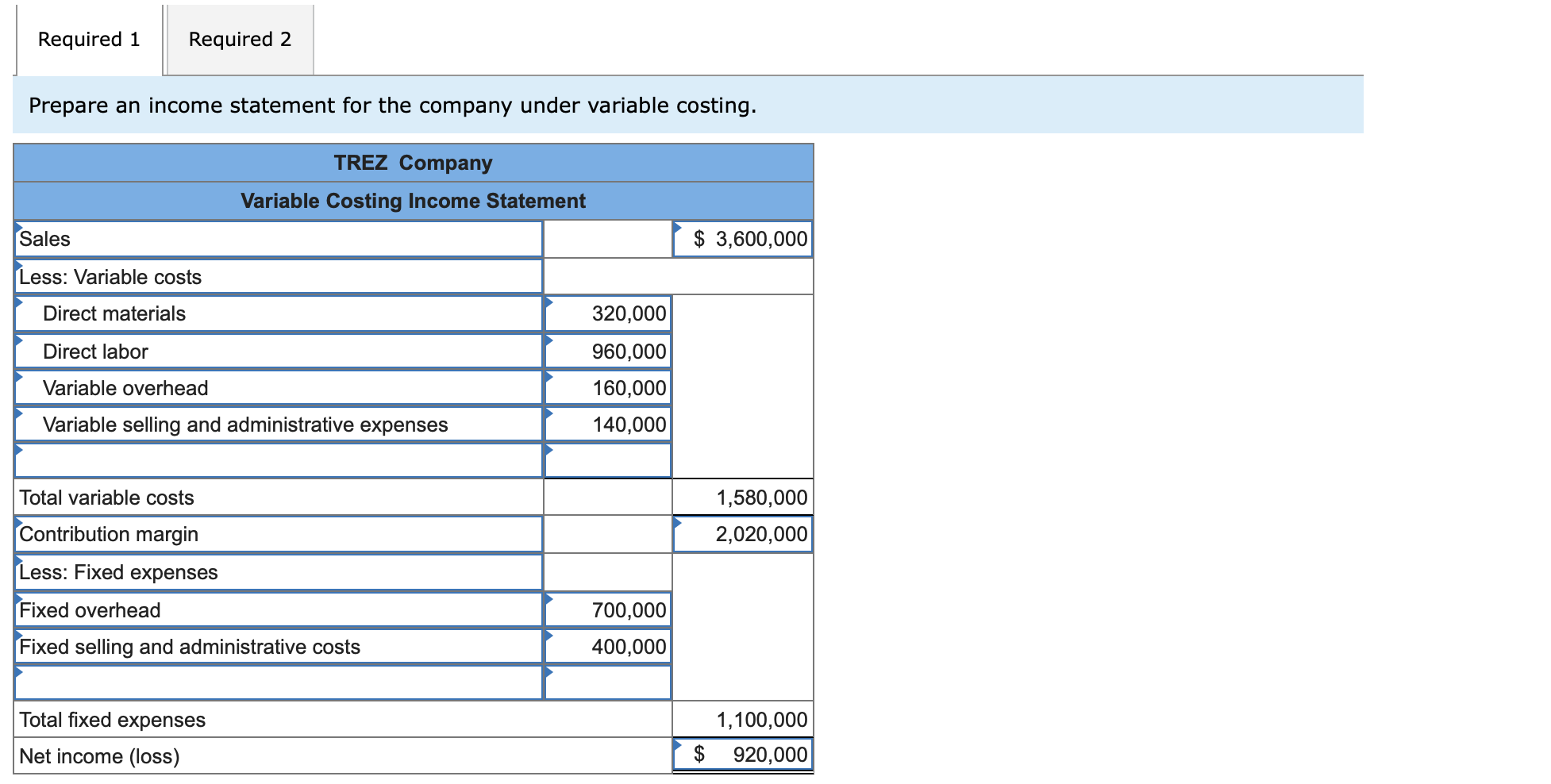The image size is (1551, 784).
Task: Edit the 140,000 variable selling amount
Action: (608, 425)
